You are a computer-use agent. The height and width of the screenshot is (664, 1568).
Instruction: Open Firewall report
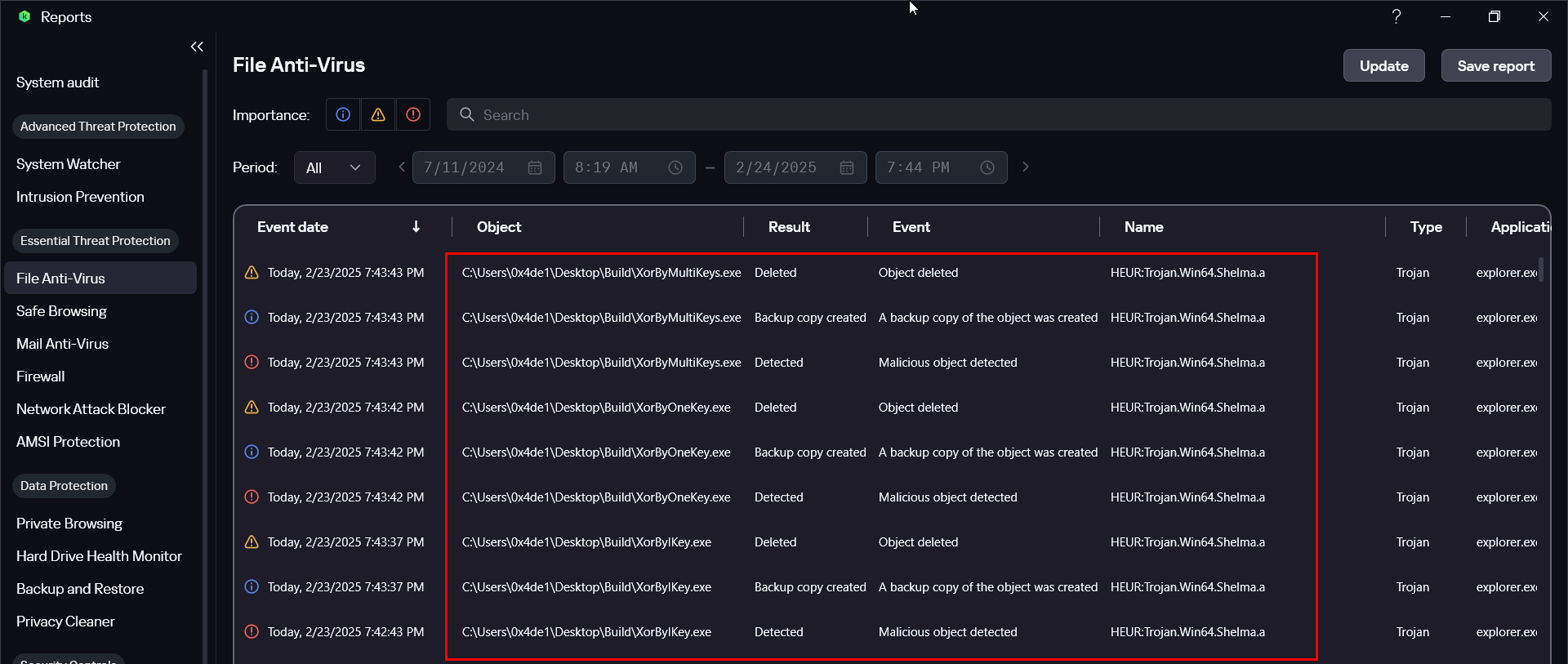40,377
